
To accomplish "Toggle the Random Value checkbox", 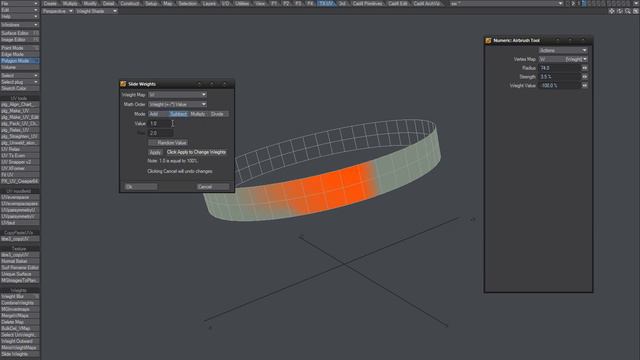I will 168,143.
